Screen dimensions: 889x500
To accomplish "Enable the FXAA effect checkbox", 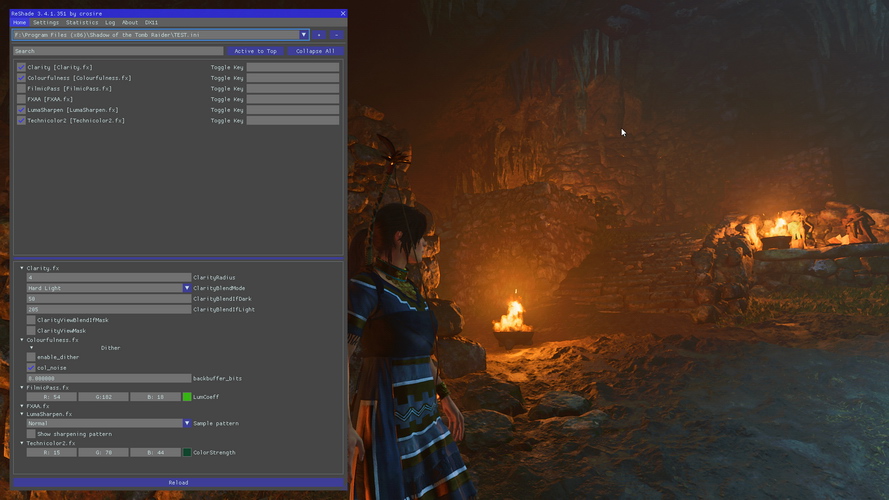I will 22,99.
